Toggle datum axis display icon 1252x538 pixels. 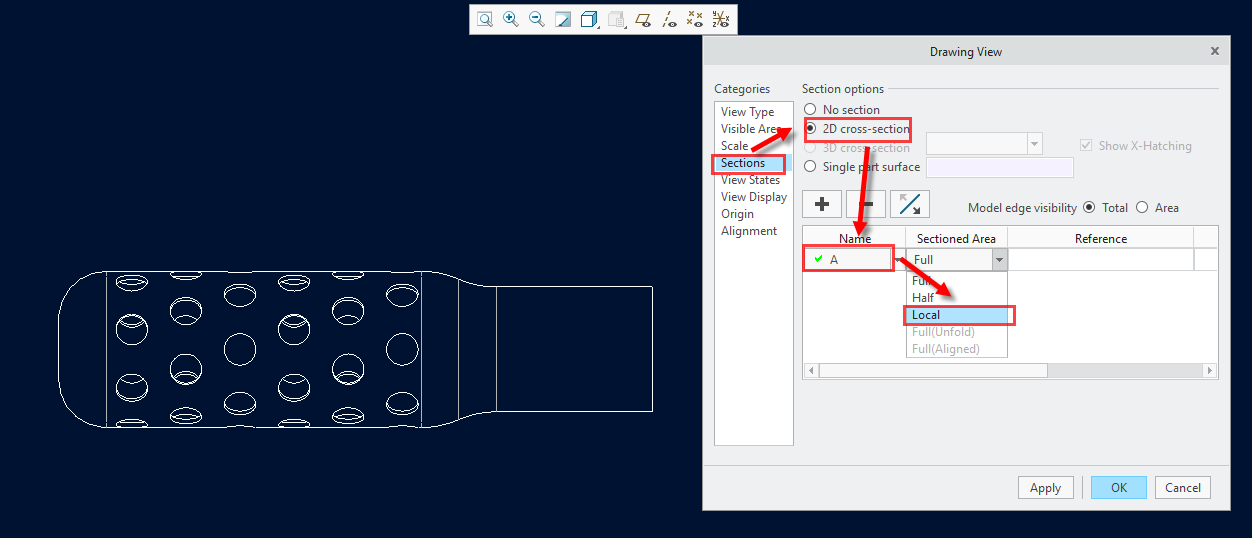[x=670, y=19]
